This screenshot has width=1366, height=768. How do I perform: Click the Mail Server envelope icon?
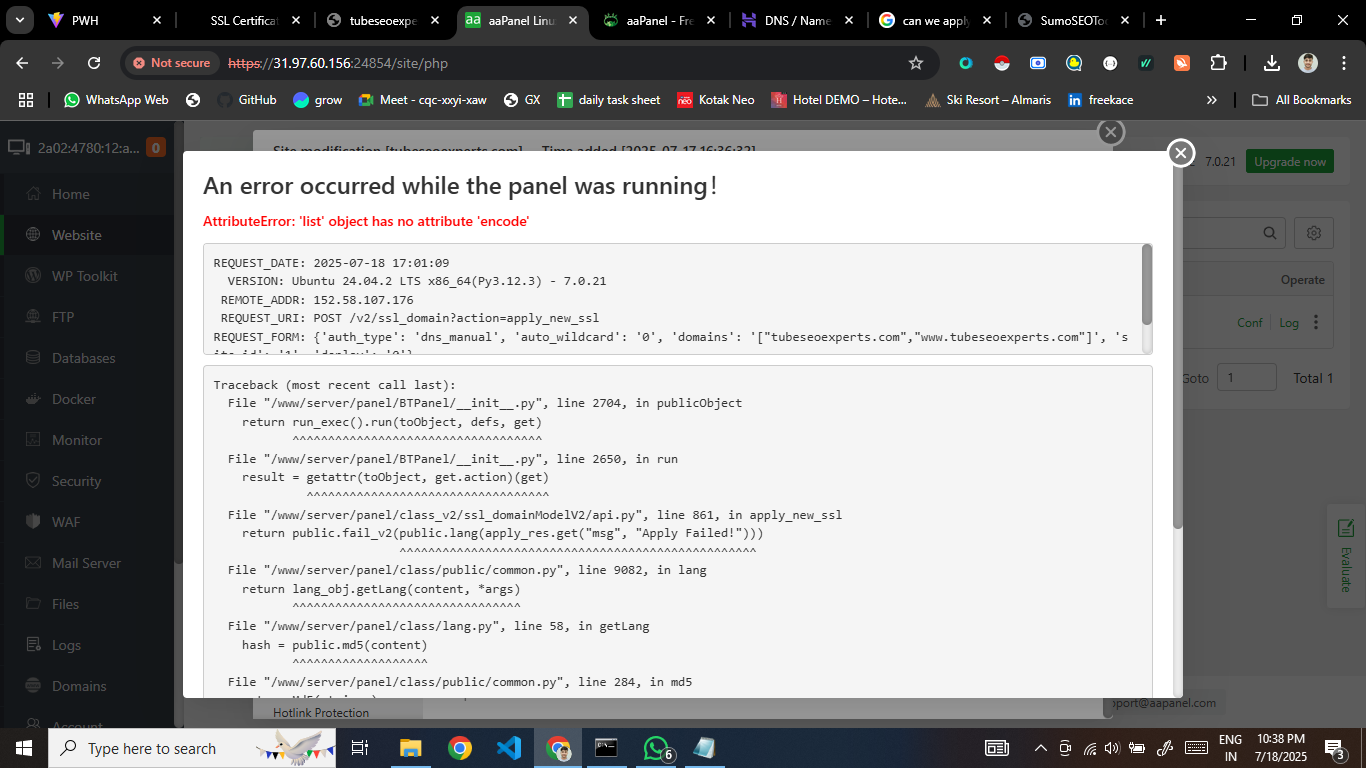33,563
